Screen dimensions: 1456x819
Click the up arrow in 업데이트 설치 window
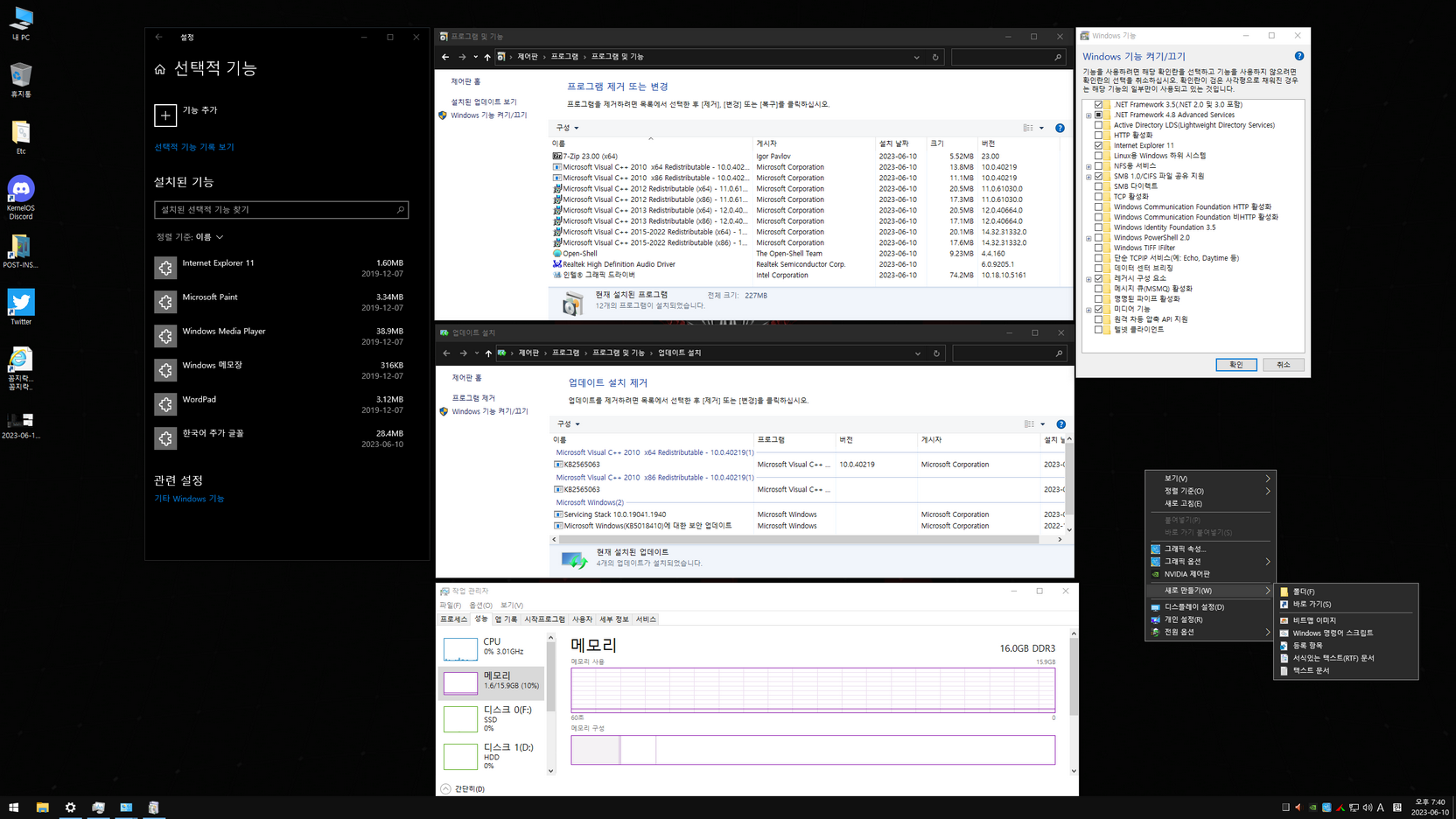[488, 353]
